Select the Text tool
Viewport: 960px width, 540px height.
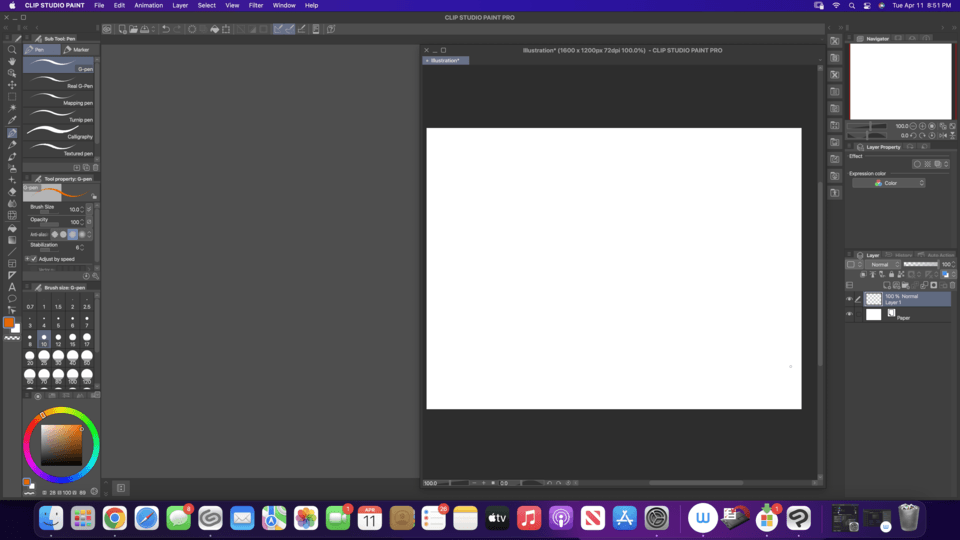[x=12, y=287]
